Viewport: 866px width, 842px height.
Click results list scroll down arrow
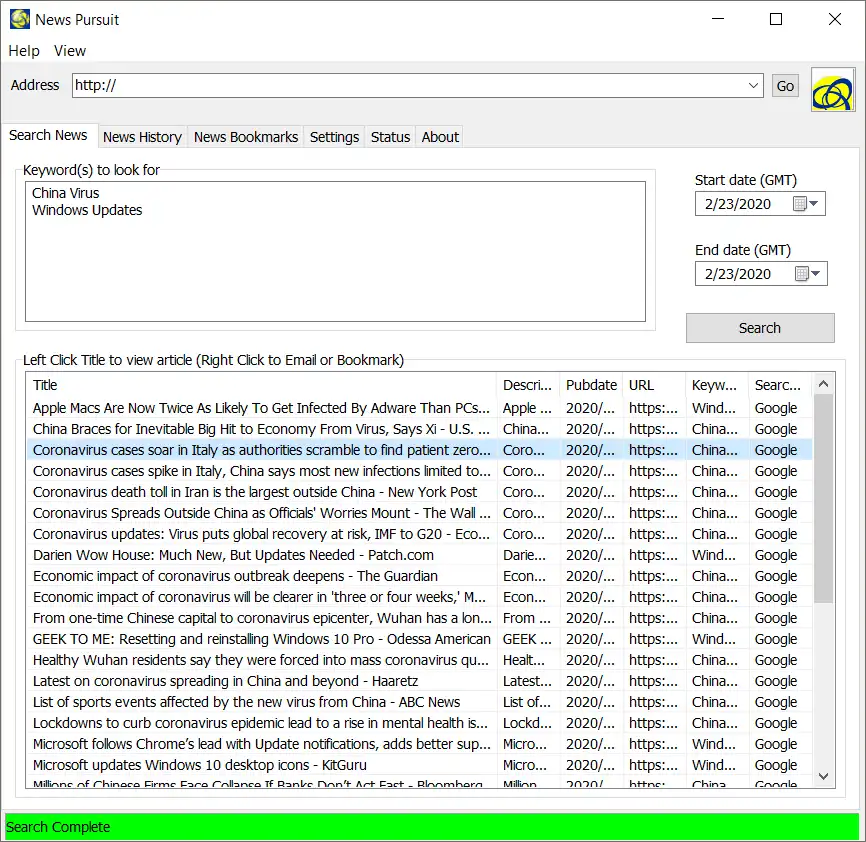(x=823, y=776)
